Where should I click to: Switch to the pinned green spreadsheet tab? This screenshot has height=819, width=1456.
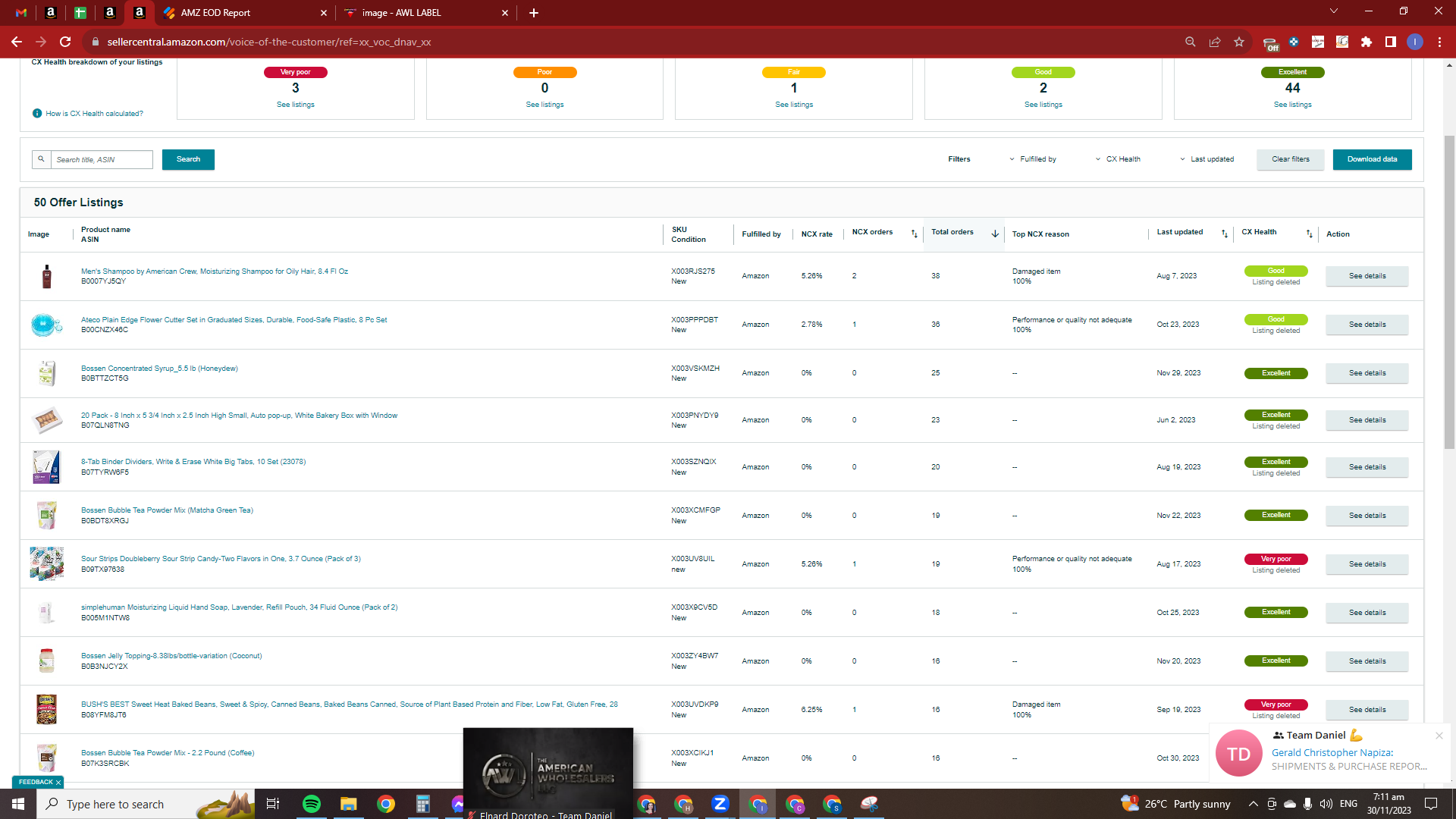(80, 13)
